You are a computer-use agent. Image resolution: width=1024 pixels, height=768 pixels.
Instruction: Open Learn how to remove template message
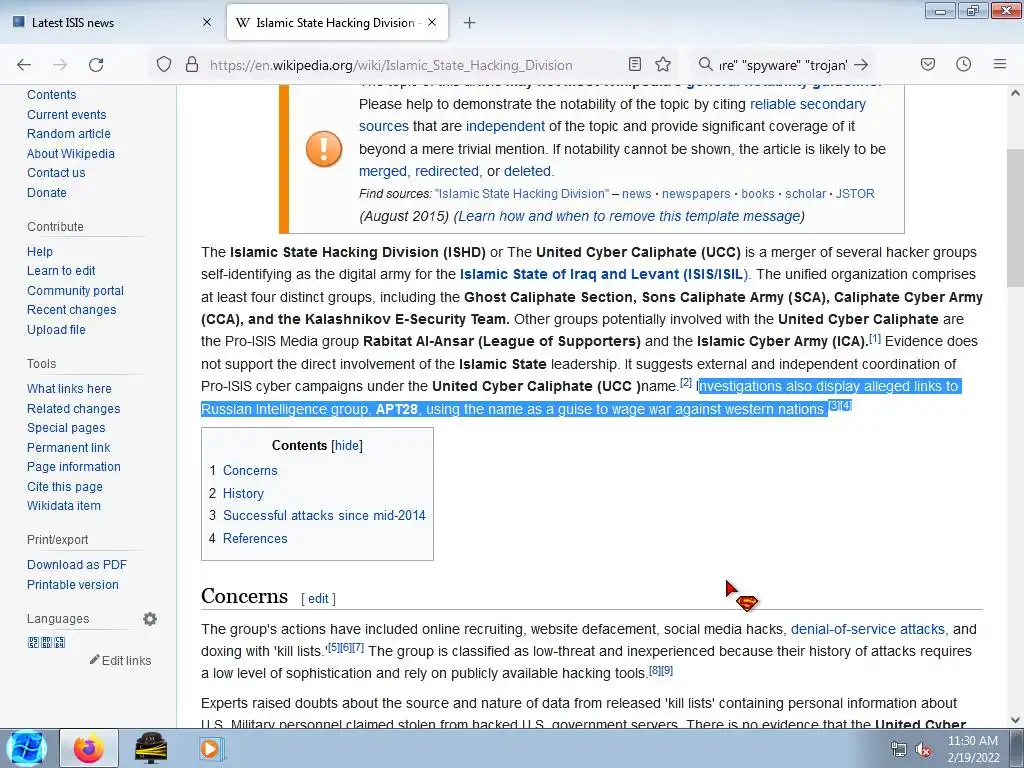(x=629, y=216)
